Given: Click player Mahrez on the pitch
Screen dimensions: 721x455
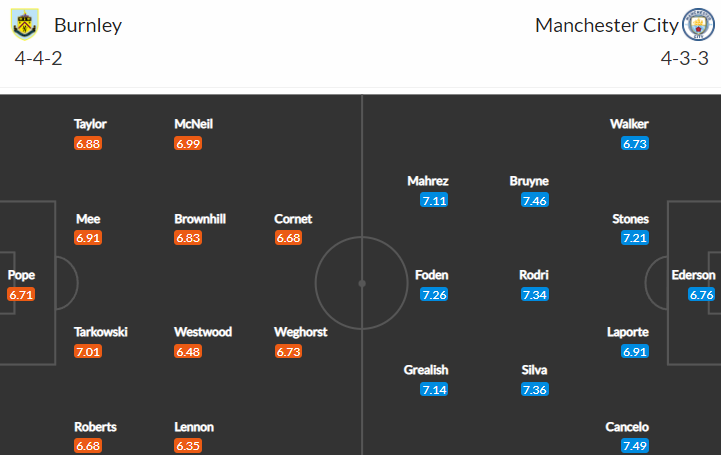Looking at the screenshot, I should (x=428, y=181).
